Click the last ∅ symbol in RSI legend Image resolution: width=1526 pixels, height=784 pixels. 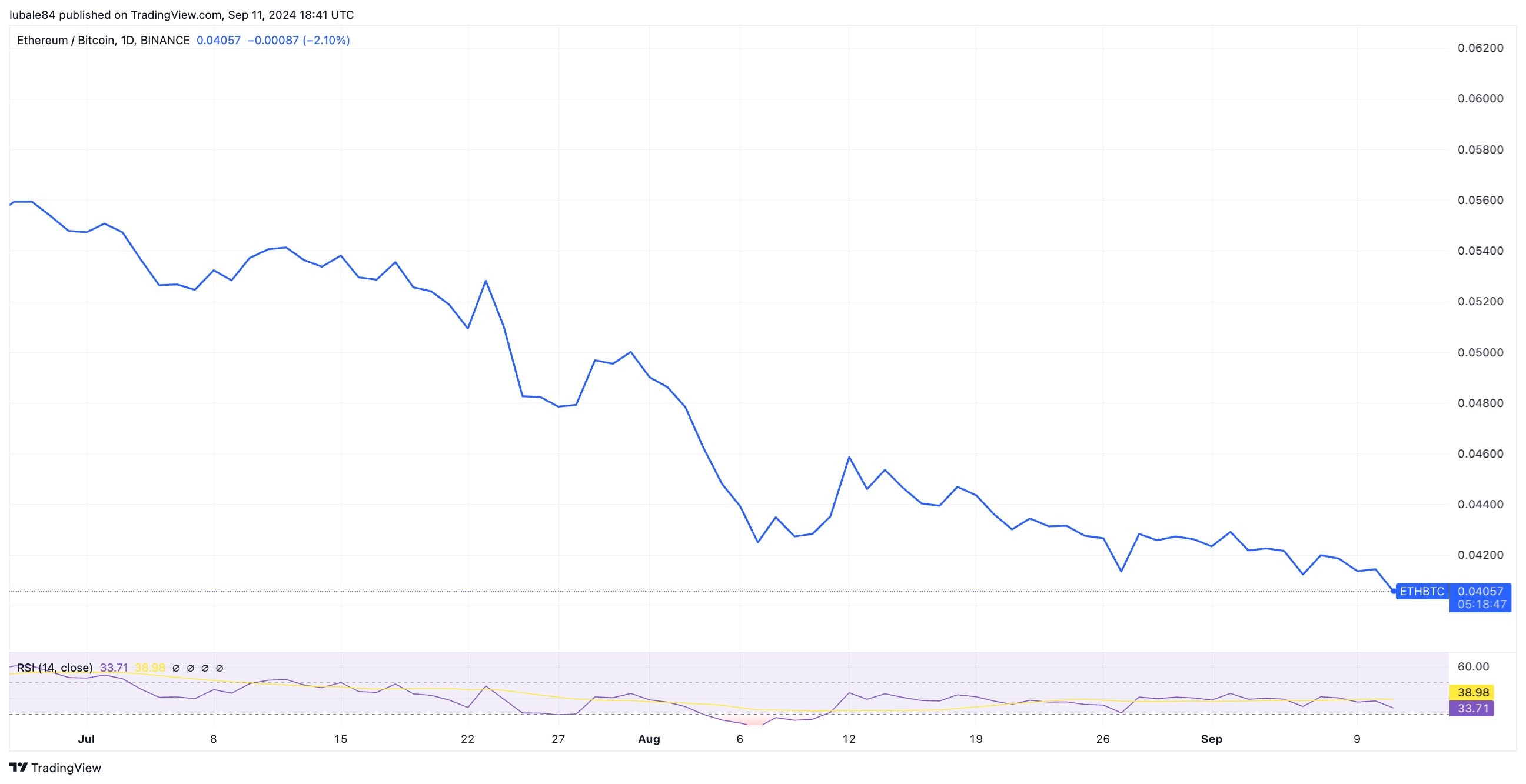click(219, 668)
